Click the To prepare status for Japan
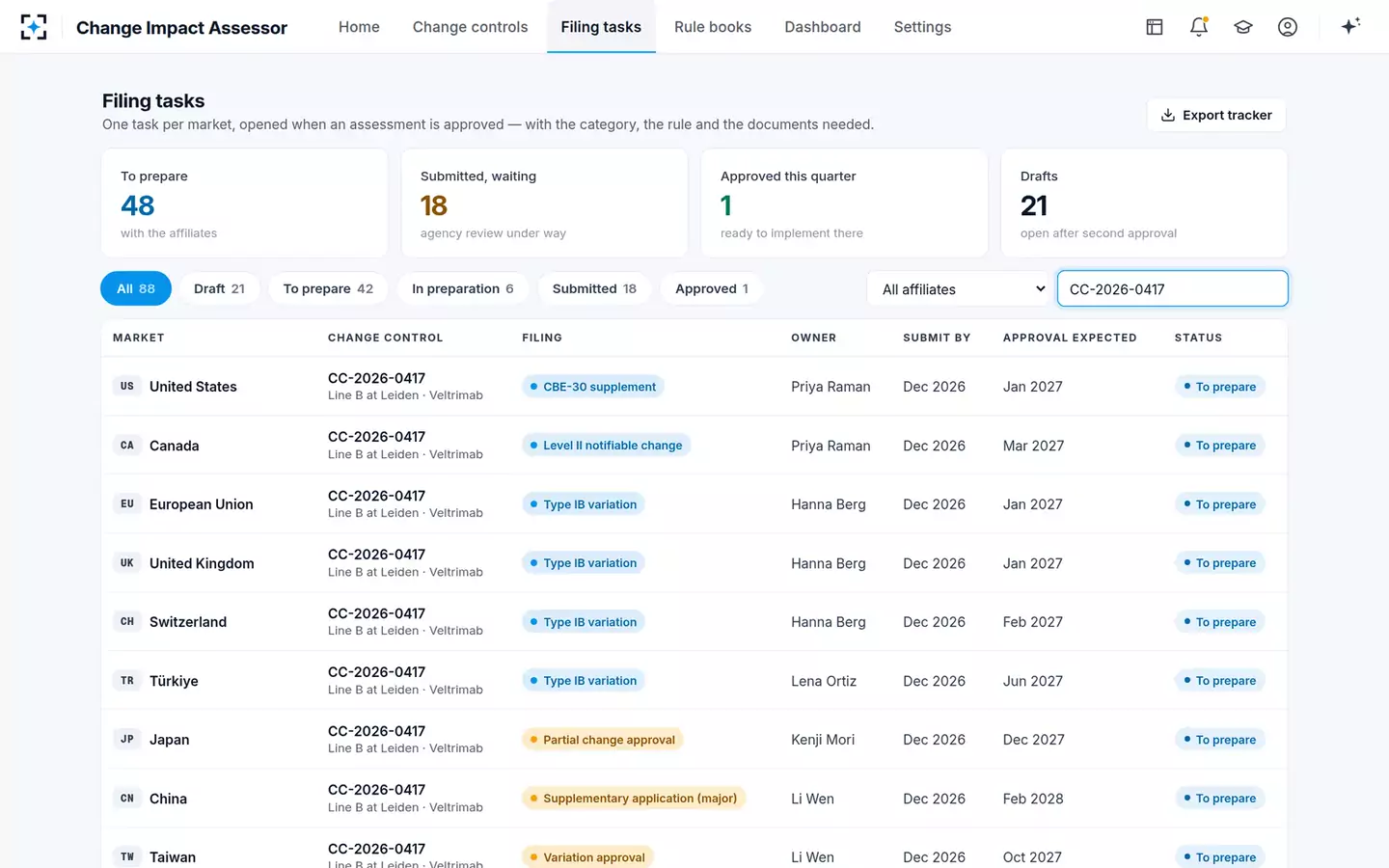Viewport: 1389px width, 868px height. point(1220,740)
